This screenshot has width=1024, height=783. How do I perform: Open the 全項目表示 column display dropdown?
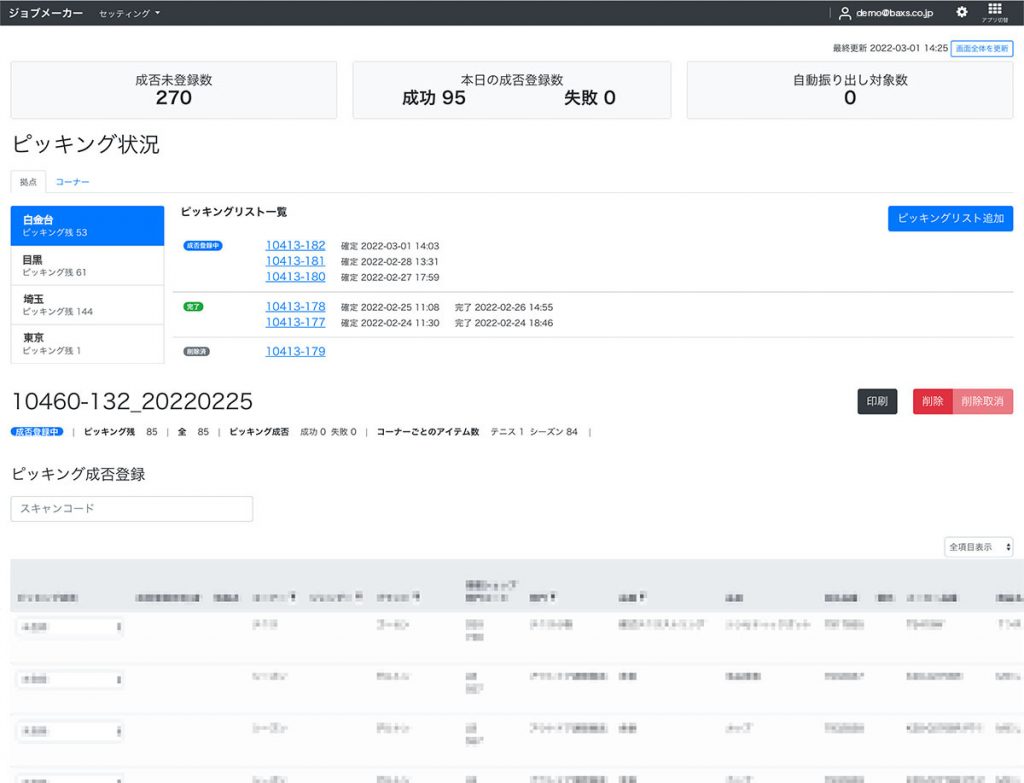[977, 547]
